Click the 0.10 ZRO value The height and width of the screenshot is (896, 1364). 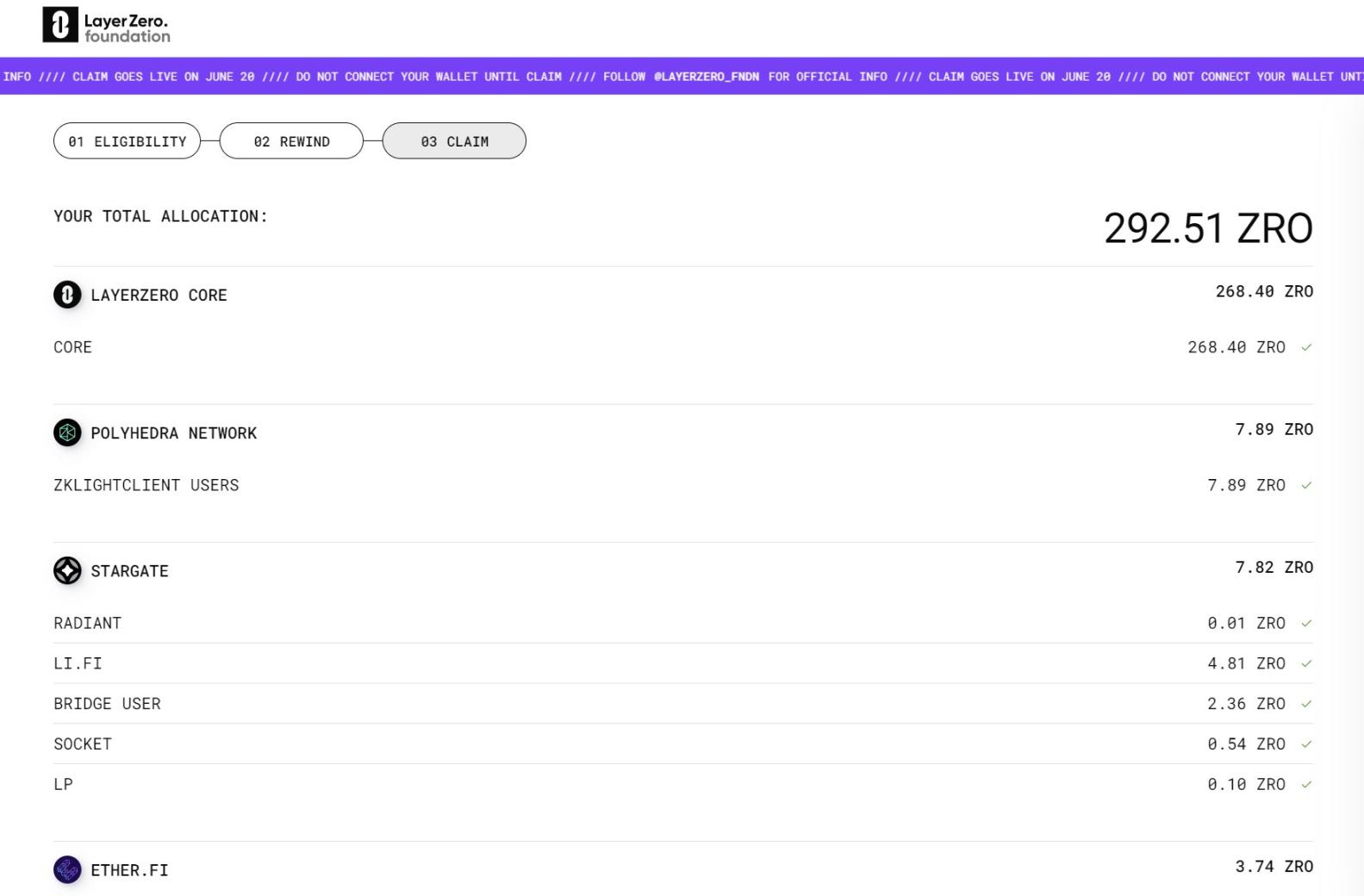[x=1246, y=784]
